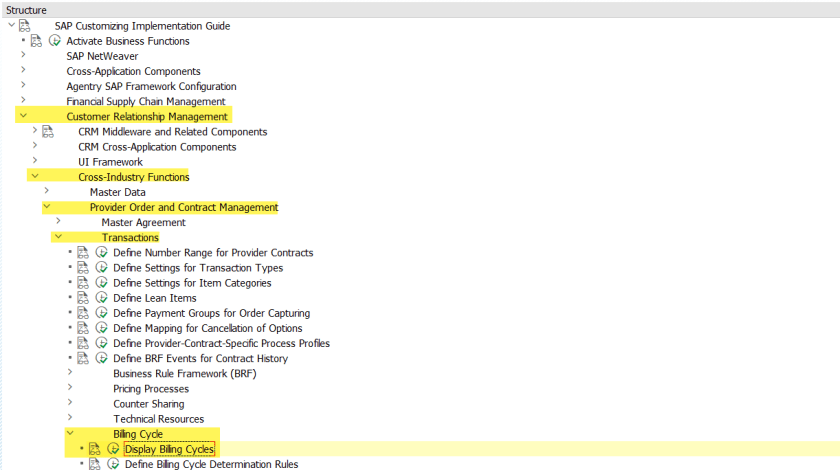Expand Pricing Processes node
The width and height of the screenshot is (840, 470).
[70, 386]
